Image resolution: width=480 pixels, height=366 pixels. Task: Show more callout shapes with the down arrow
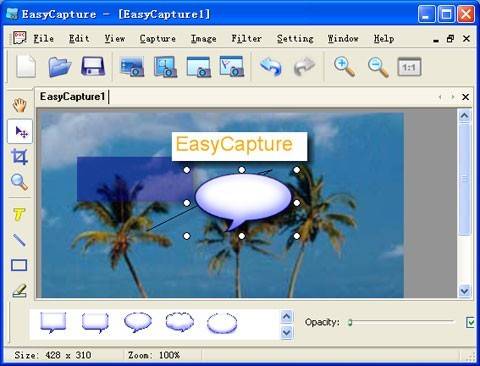[x=287, y=332]
